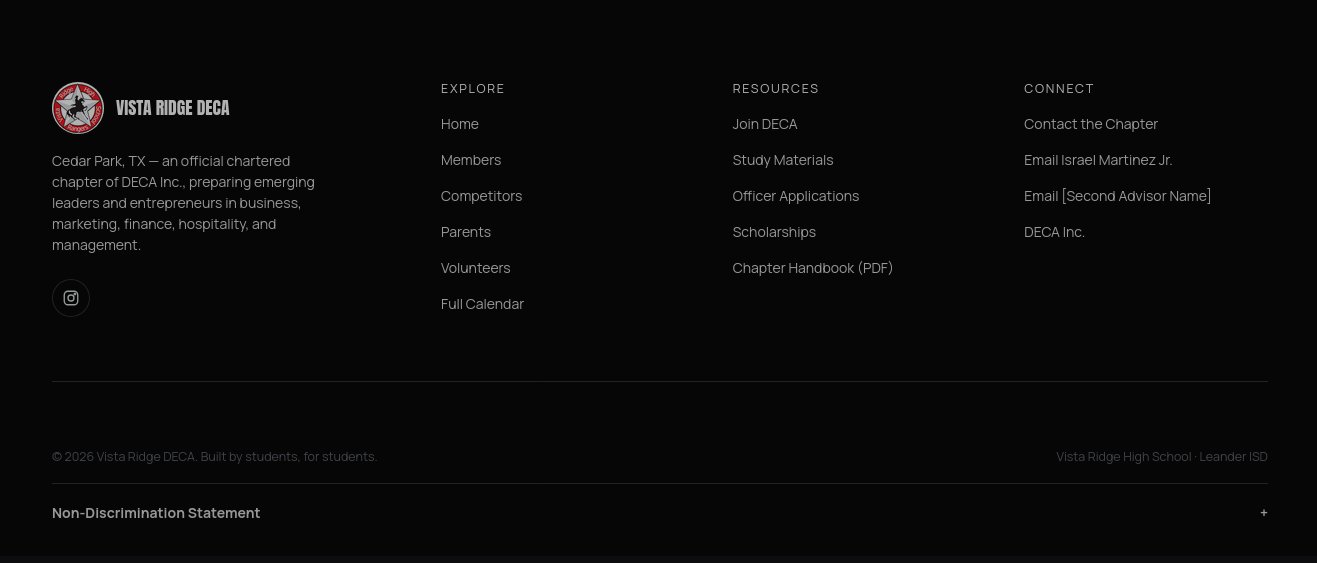The height and width of the screenshot is (563, 1317).
Task: Open the Members page link
Action: (x=471, y=160)
